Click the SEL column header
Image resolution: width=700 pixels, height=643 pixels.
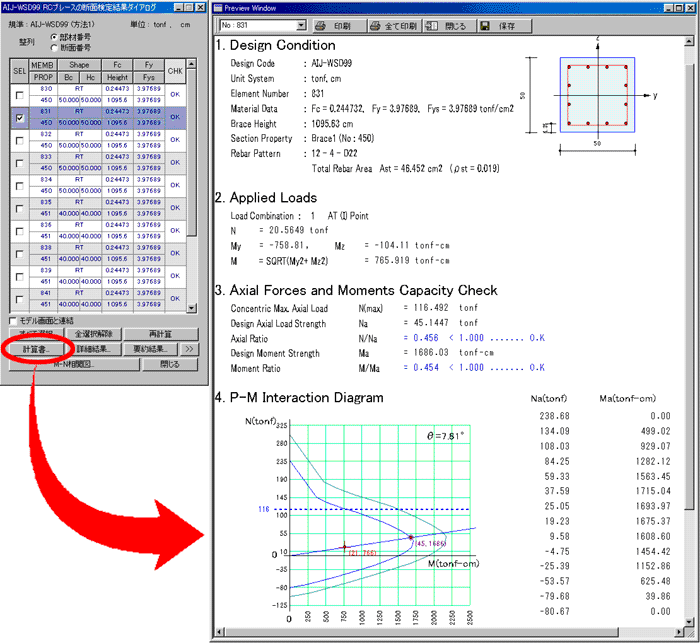point(19,71)
